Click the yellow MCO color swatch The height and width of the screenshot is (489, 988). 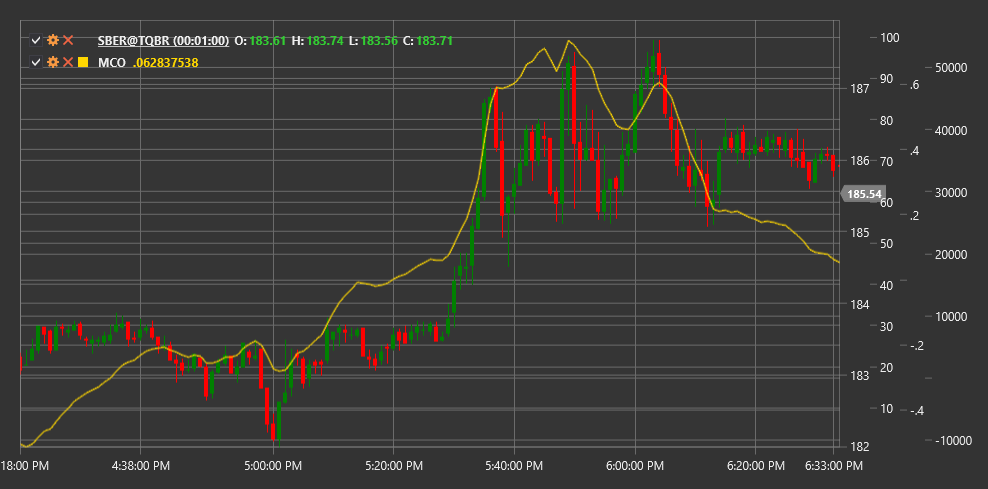(83, 62)
